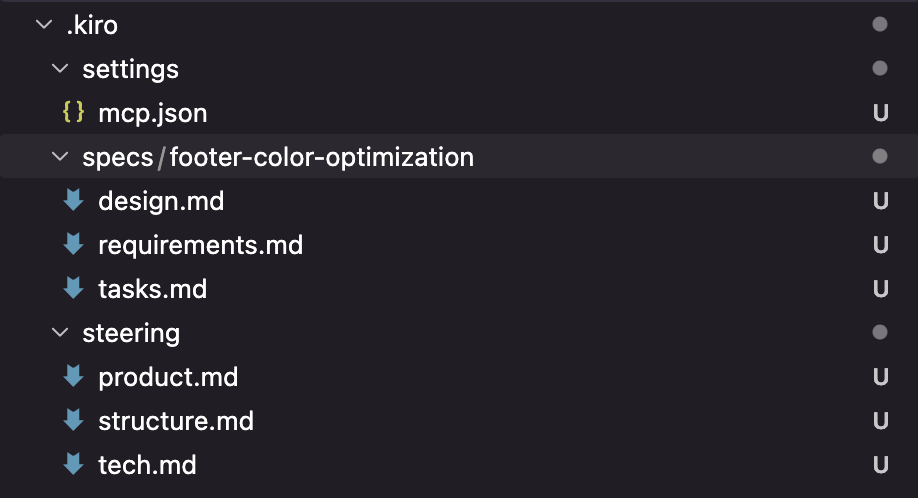The width and height of the screenshot is (918, 498).
Task: Collapse the settings folder chevron
Action: pyautogui.click(x=60, y=68)
